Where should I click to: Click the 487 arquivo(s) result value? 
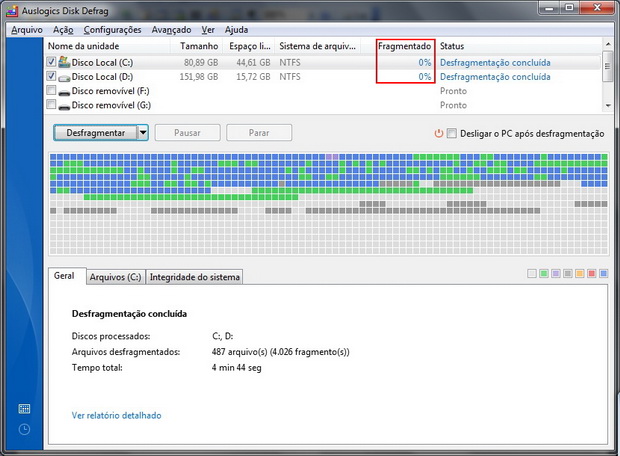[281, 352]
